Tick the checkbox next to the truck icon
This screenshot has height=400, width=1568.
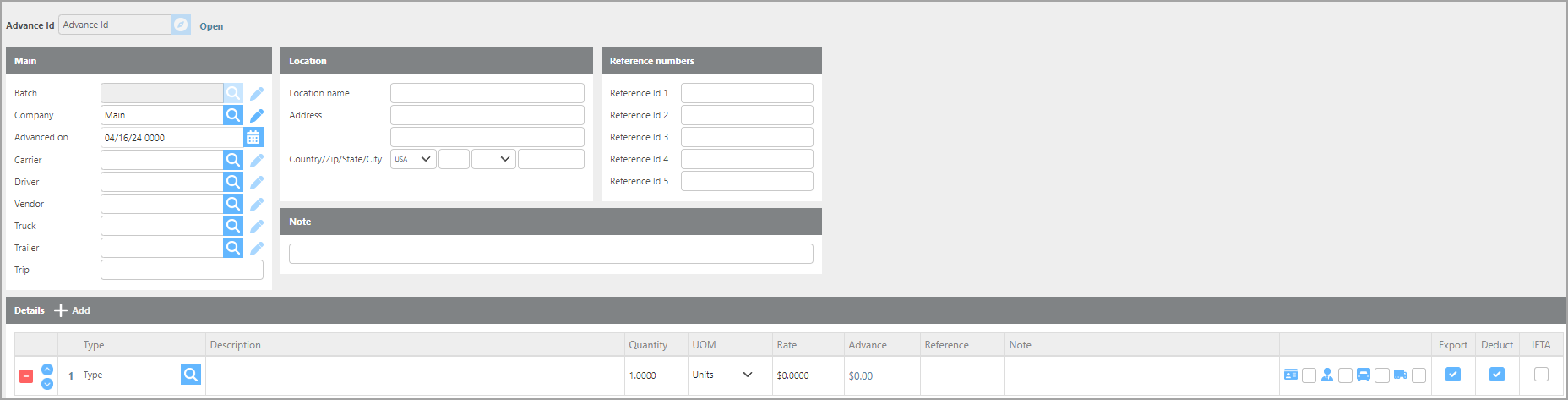pos(1418,375)
